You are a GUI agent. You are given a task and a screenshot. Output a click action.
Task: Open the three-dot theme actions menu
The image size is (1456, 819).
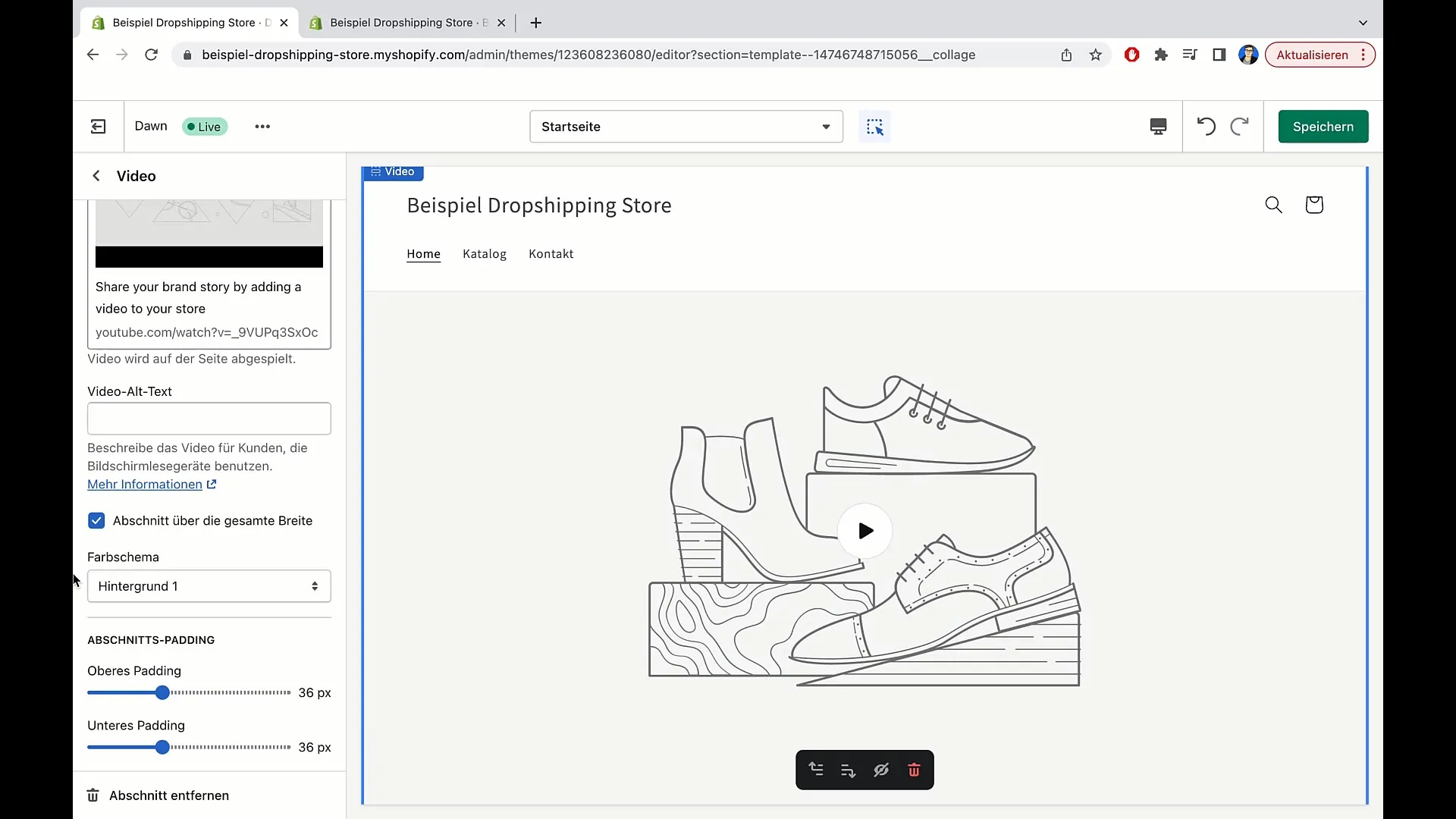(262, 127)
